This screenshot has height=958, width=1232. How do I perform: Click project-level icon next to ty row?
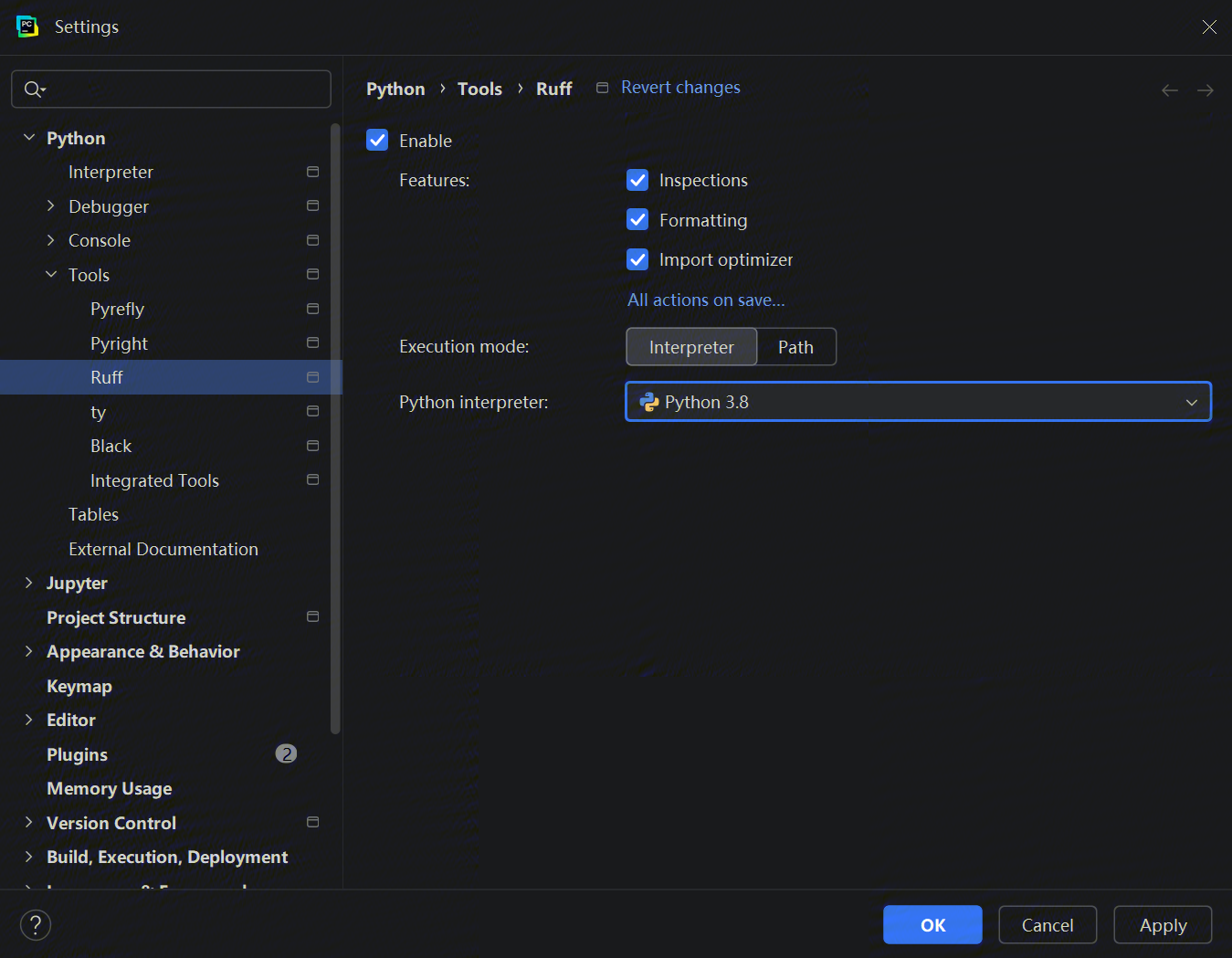coord(312,411)
